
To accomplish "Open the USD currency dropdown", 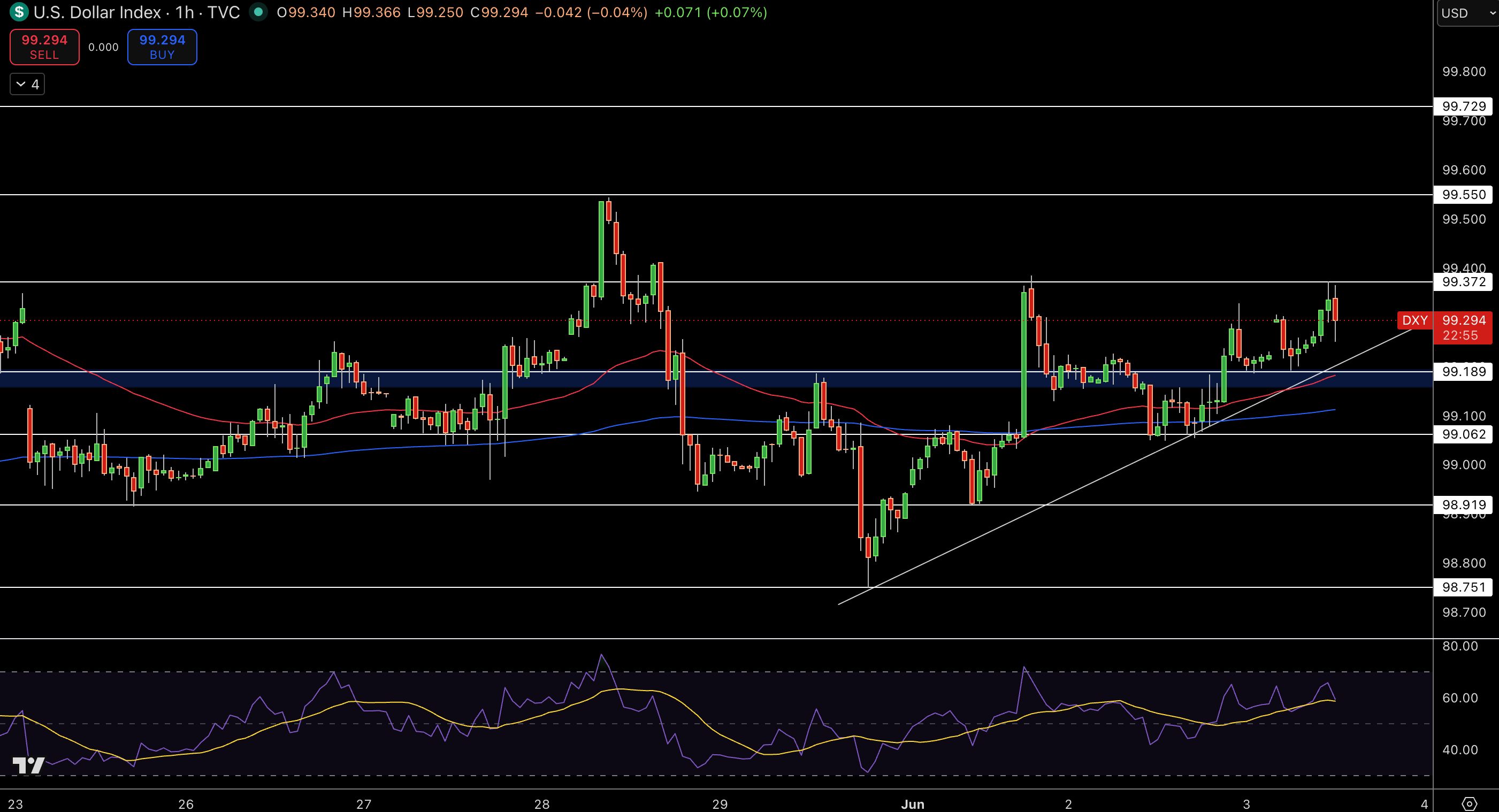I will (1467, 13).
